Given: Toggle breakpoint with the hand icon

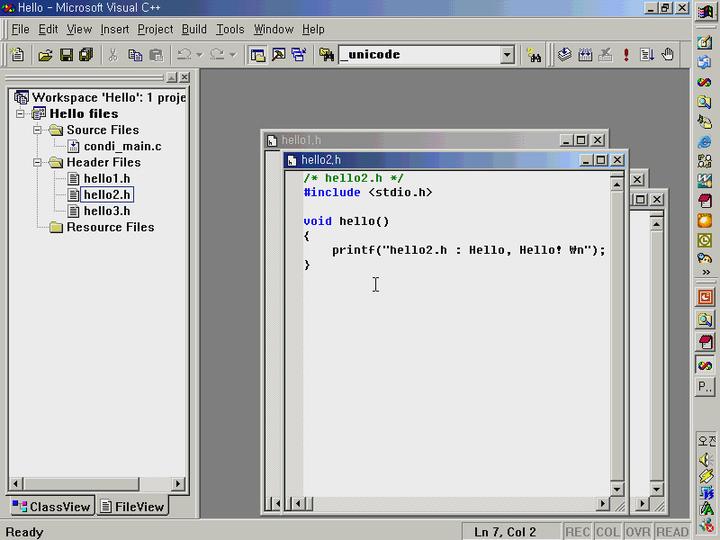Looking at the screenshot, I should click(667, 55).
